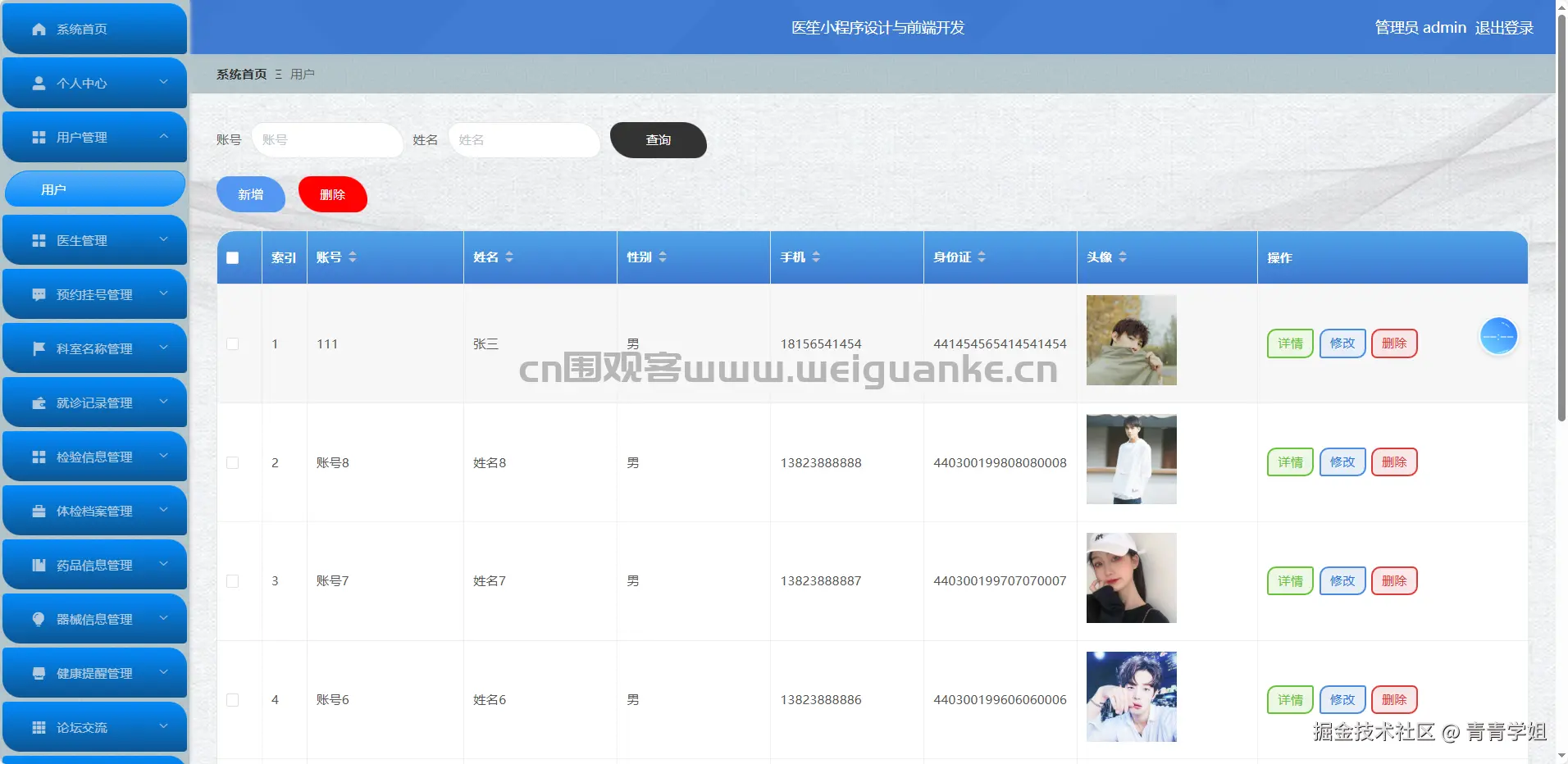This screenshot has height=764, width=1568.
Task: Click avatar thumbnail of user 账号7
Action: point(1132,578)
